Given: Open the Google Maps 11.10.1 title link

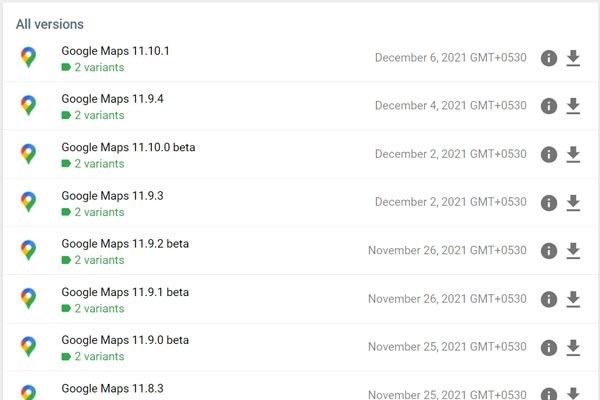Looking at the screenshot, I should pyautogui.click(x=115, y=51).
